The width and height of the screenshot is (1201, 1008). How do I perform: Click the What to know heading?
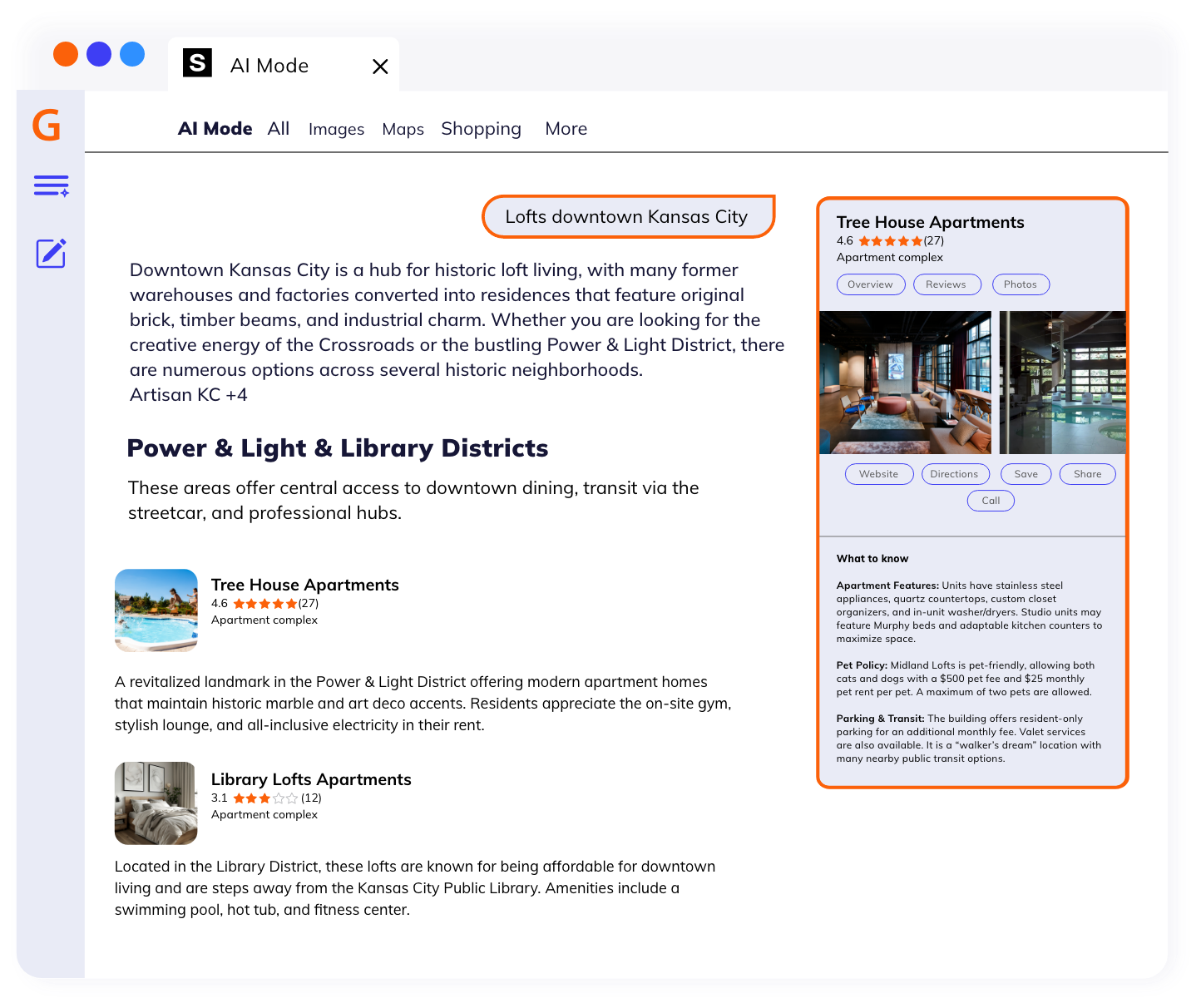click(x=872, y=559)
